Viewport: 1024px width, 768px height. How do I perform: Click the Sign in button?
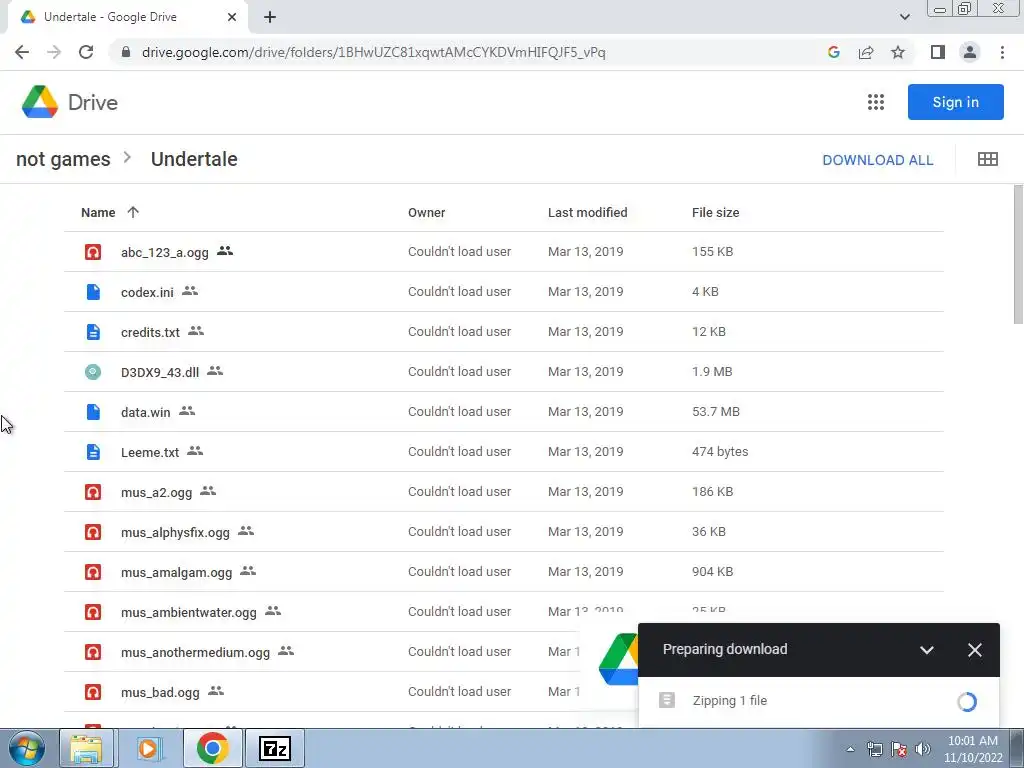click(x=955, y=102)
